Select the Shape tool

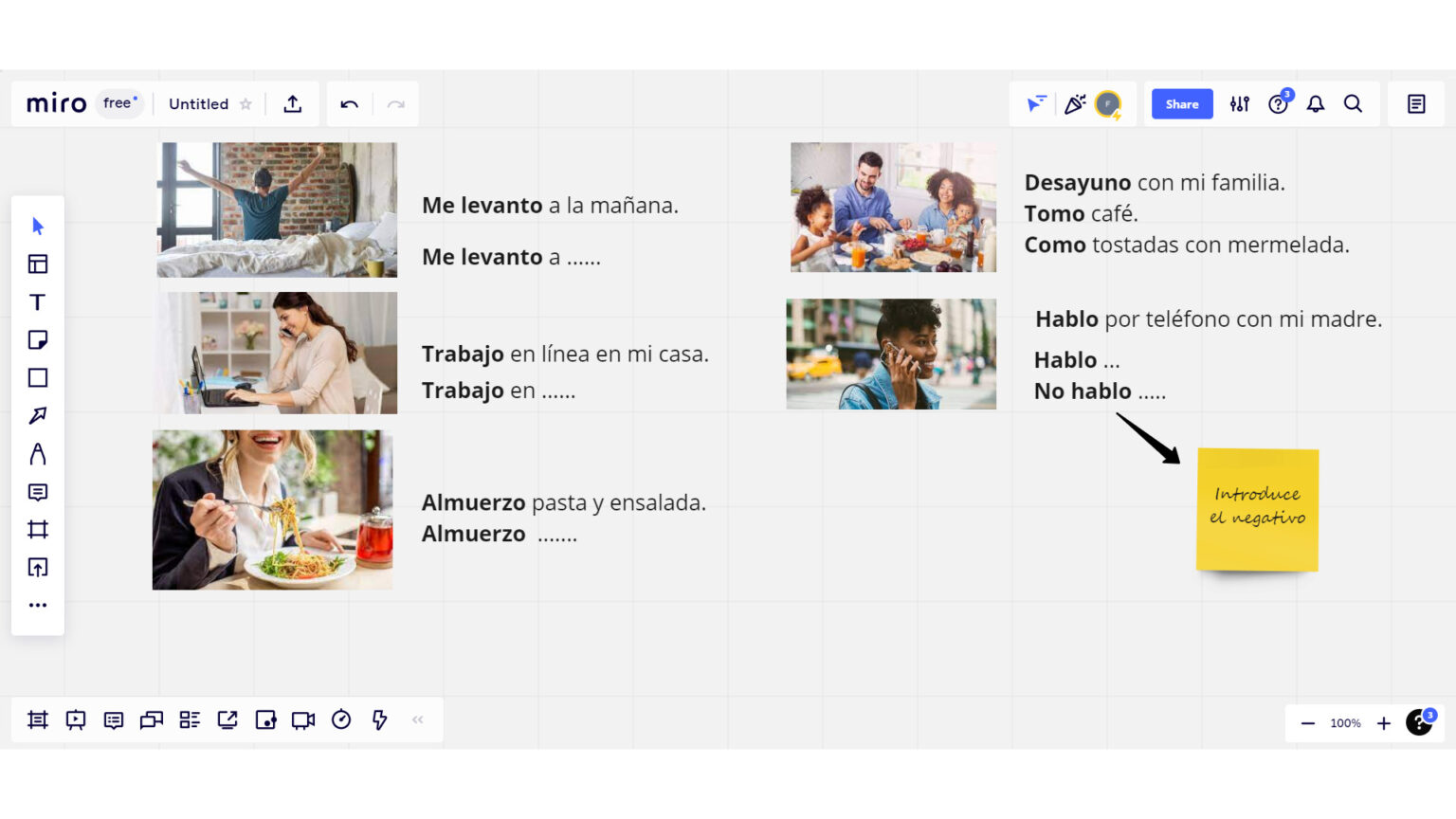[x=37, y=377]
